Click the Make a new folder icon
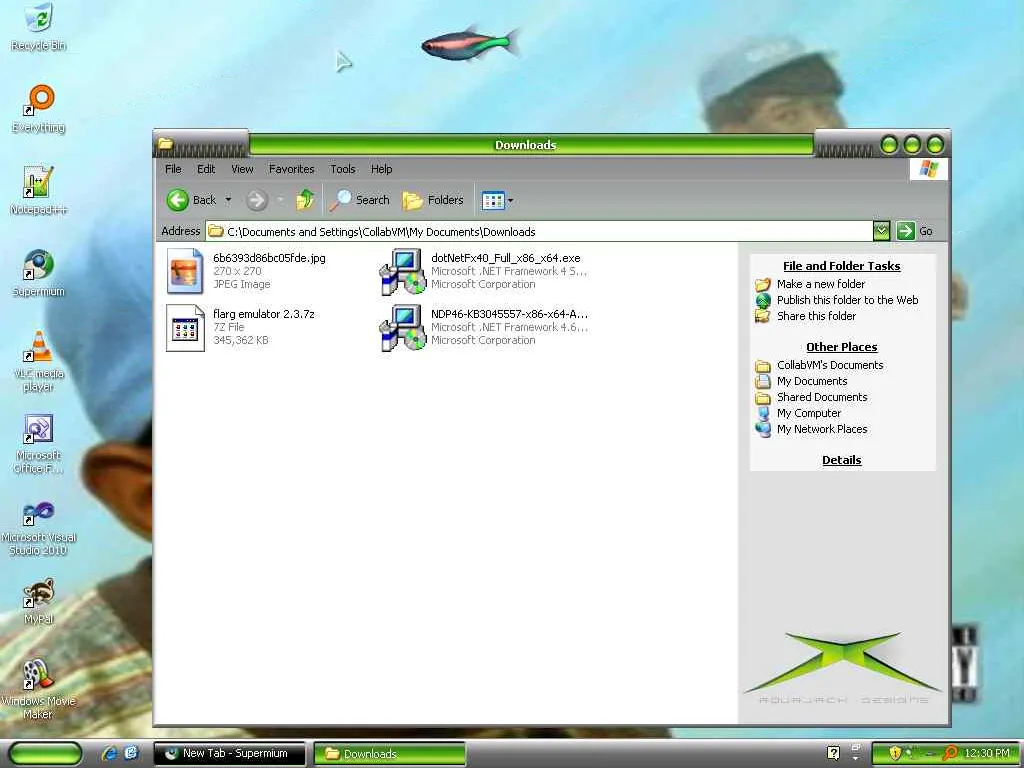1024x768 pixels. 763,284
